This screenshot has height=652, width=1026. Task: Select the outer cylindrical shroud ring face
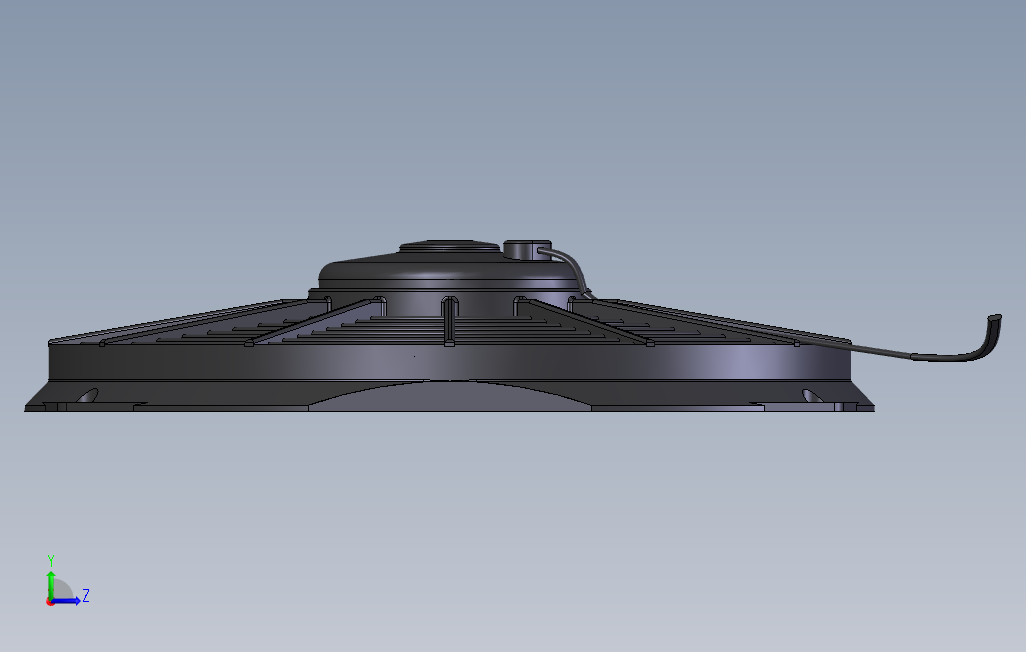coord(450,362)
